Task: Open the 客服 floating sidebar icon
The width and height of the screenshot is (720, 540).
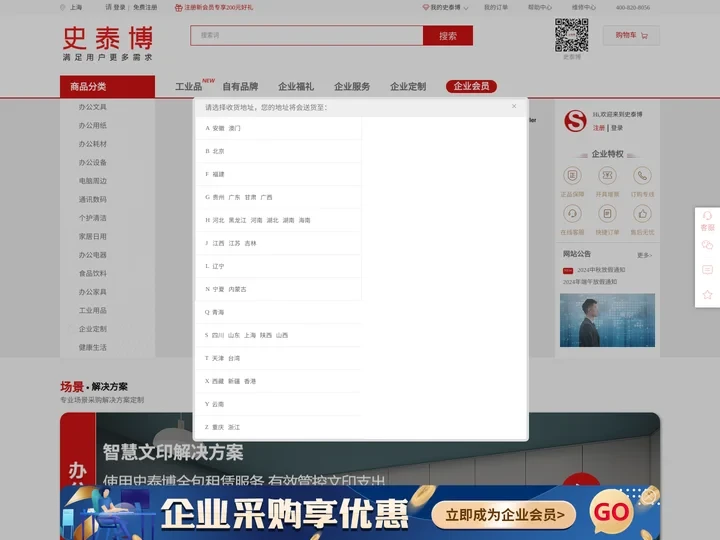Action: [x=707, y=221]
